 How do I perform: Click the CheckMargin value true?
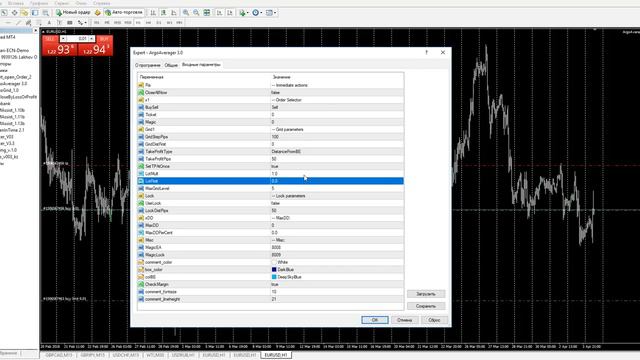pyautogui.click(x=275, y=284)
